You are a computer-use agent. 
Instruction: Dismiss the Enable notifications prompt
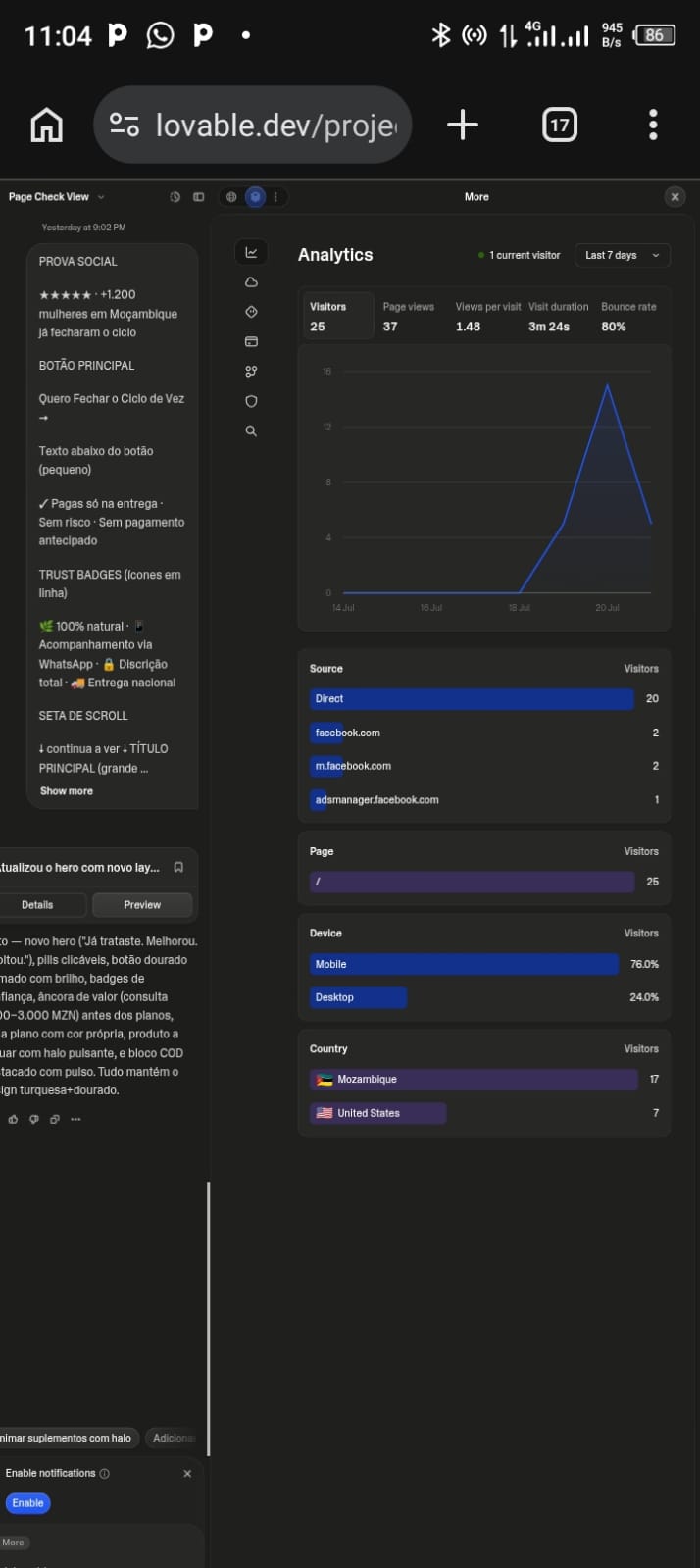[187, 1474]
